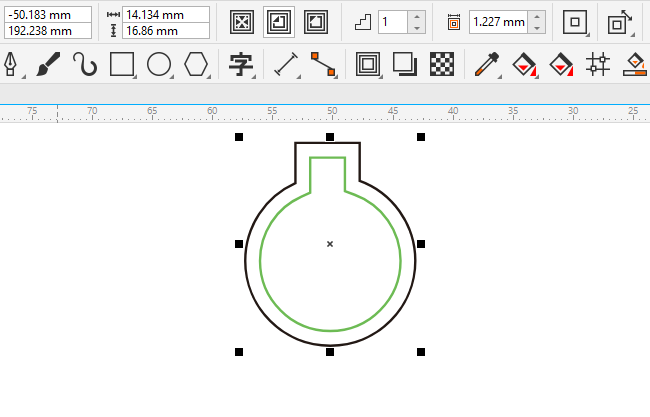The image size is (650, 417).
Task: Select the Color Eyedropper tool
Action: point(486,64)
